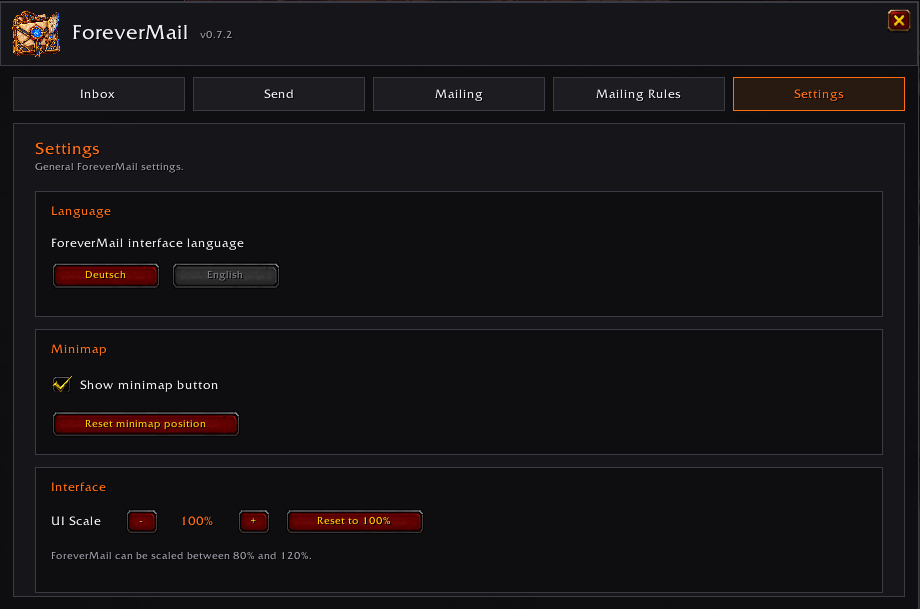Viewport: 920px width, 609px height.
Task: Toggle the Show minimap button checkbox
Action: pyautogui.click(x=62, y=384)
